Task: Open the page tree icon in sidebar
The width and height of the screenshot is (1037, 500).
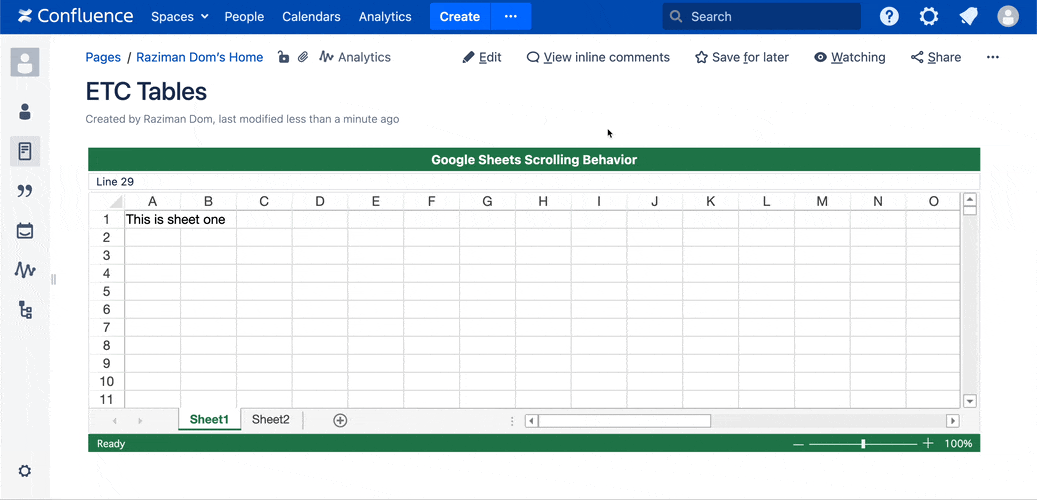Action: [25, 310]
